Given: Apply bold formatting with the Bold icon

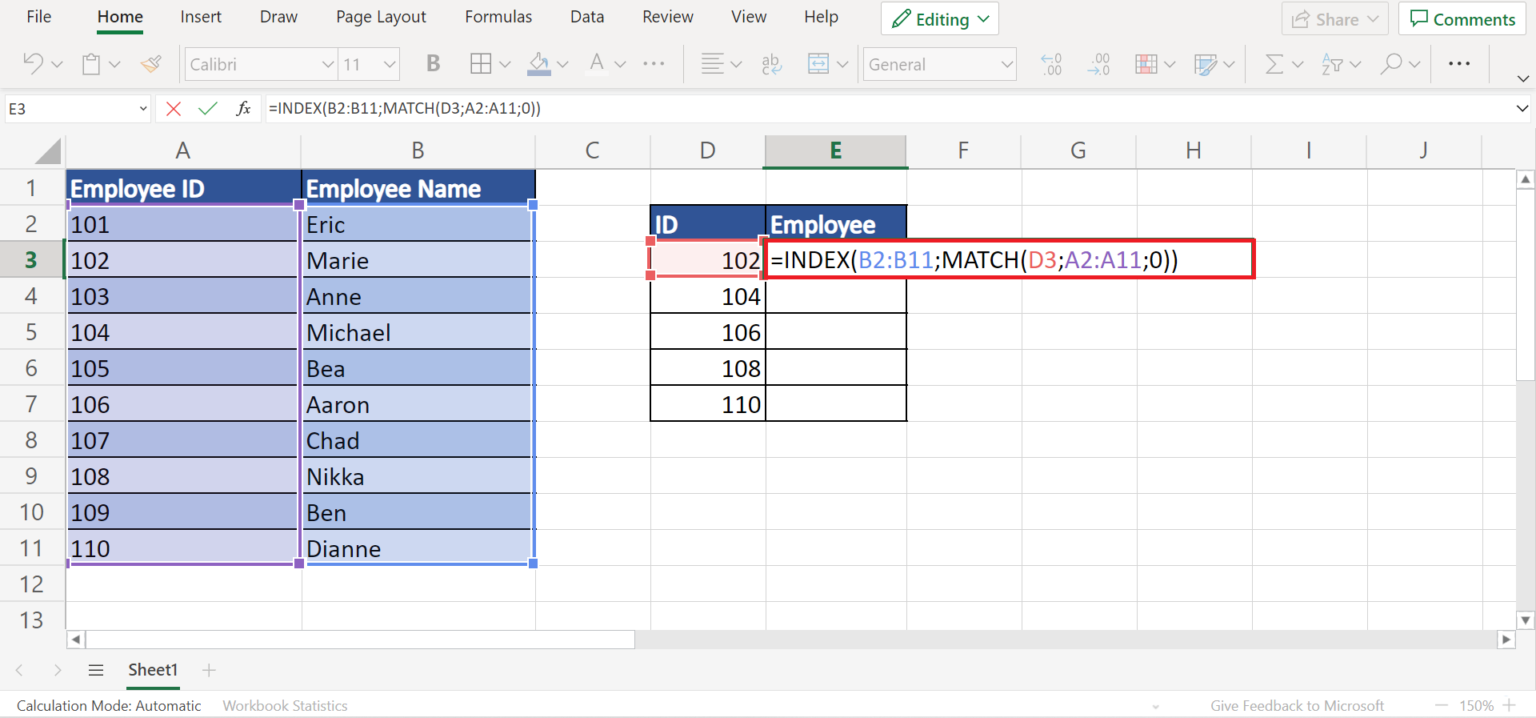Looking at the screenshot, I should coord(432,63).
